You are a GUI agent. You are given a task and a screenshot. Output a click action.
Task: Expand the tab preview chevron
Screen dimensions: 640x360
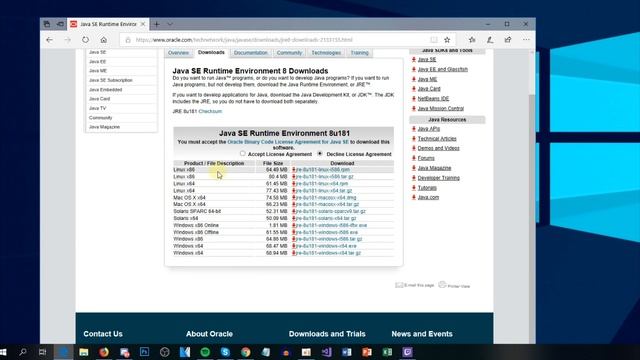click(x=170, y=24)
